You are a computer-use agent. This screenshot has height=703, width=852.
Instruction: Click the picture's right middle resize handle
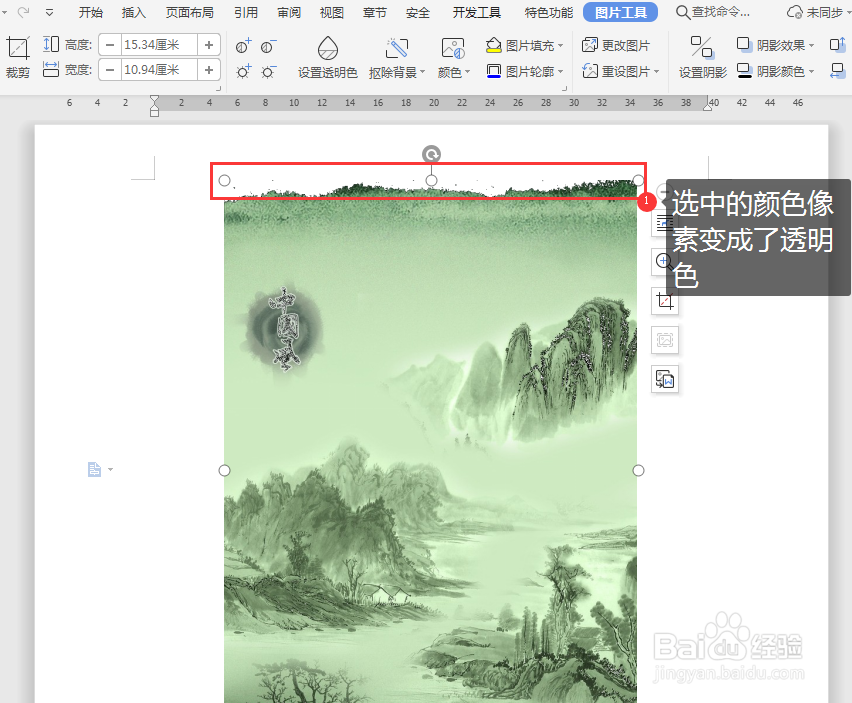tap(638, 470)
